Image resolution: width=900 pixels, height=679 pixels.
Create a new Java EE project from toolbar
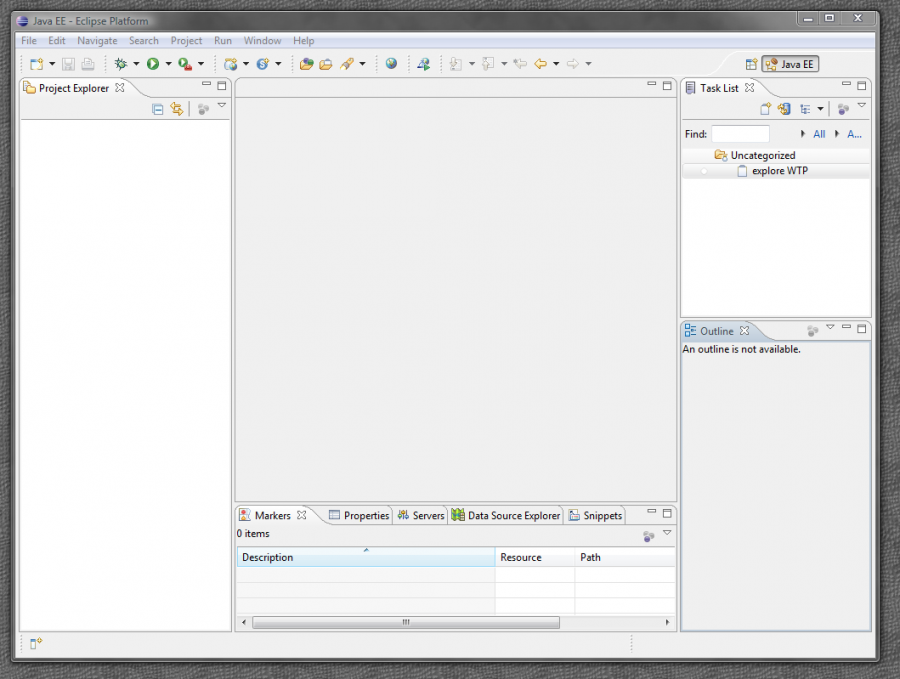(x=234, y=63)
